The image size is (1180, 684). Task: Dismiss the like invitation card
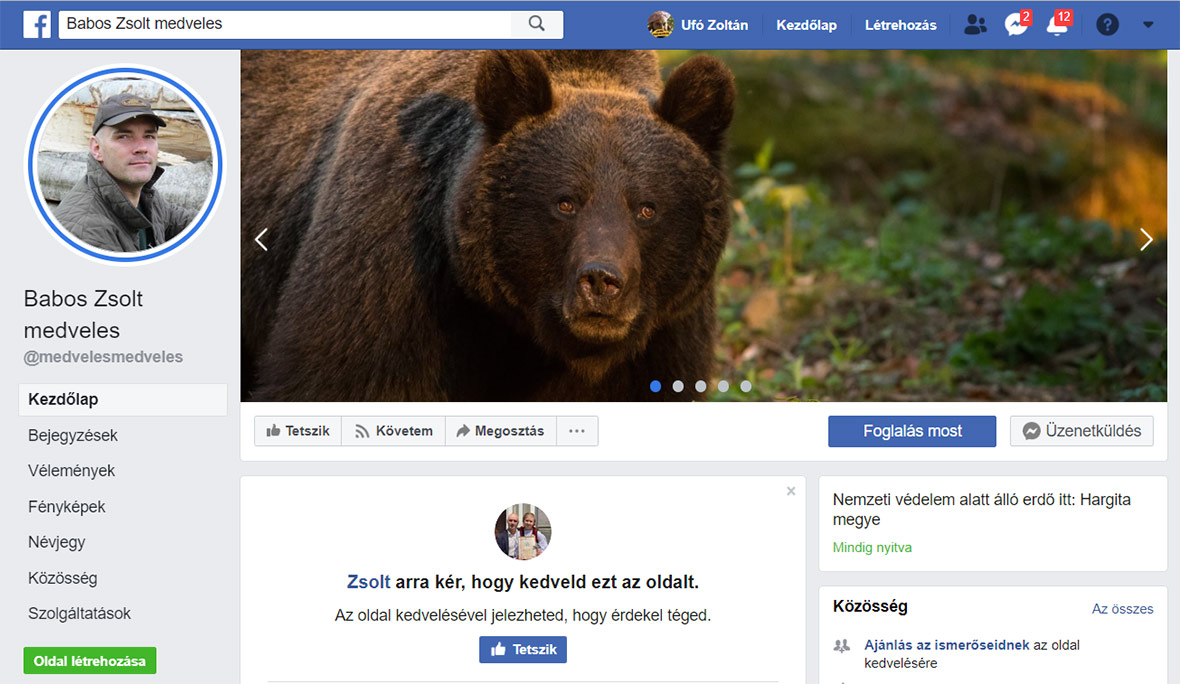pos(791,491)
